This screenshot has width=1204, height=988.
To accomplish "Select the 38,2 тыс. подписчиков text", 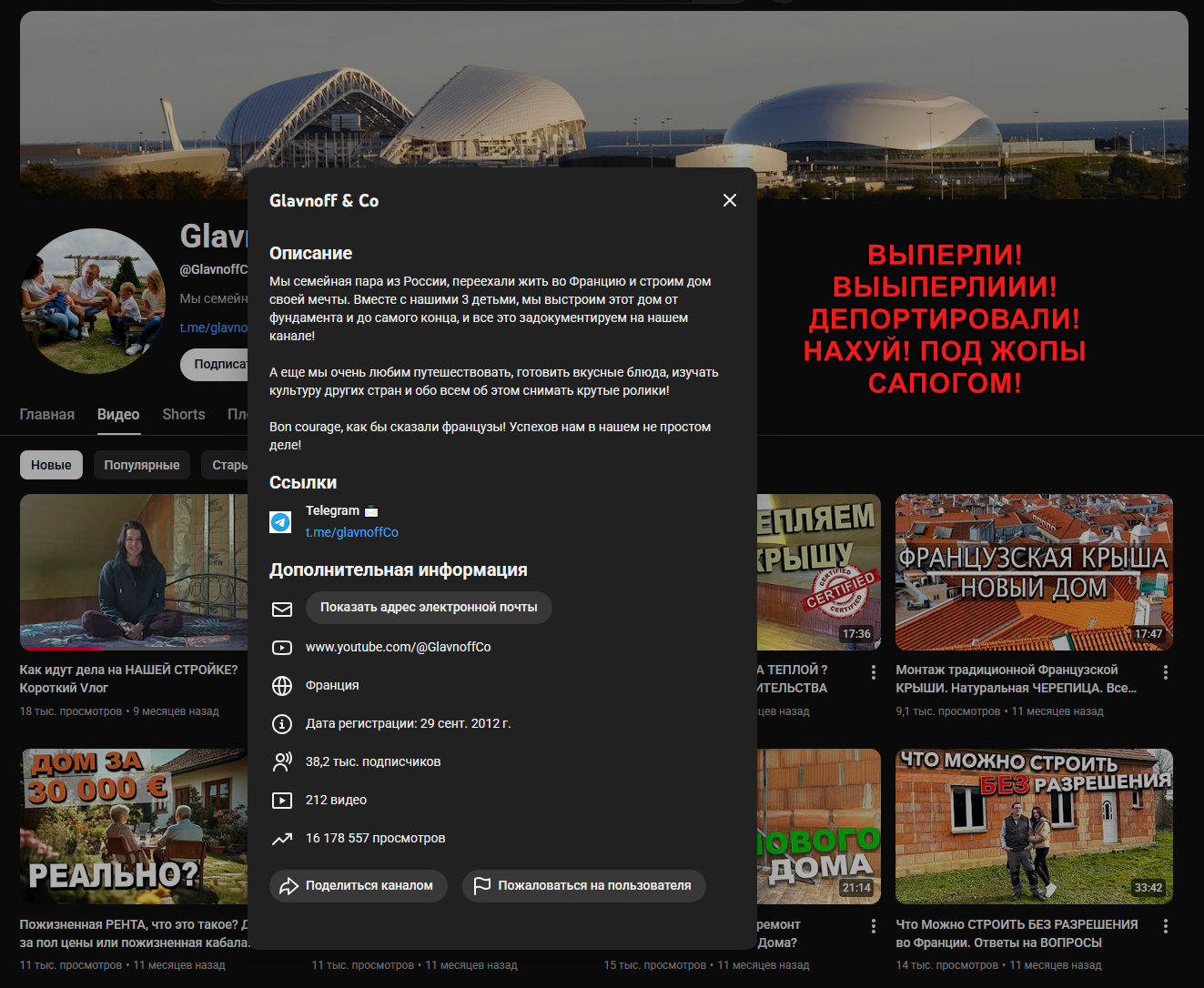I will [x=373, y=761].
